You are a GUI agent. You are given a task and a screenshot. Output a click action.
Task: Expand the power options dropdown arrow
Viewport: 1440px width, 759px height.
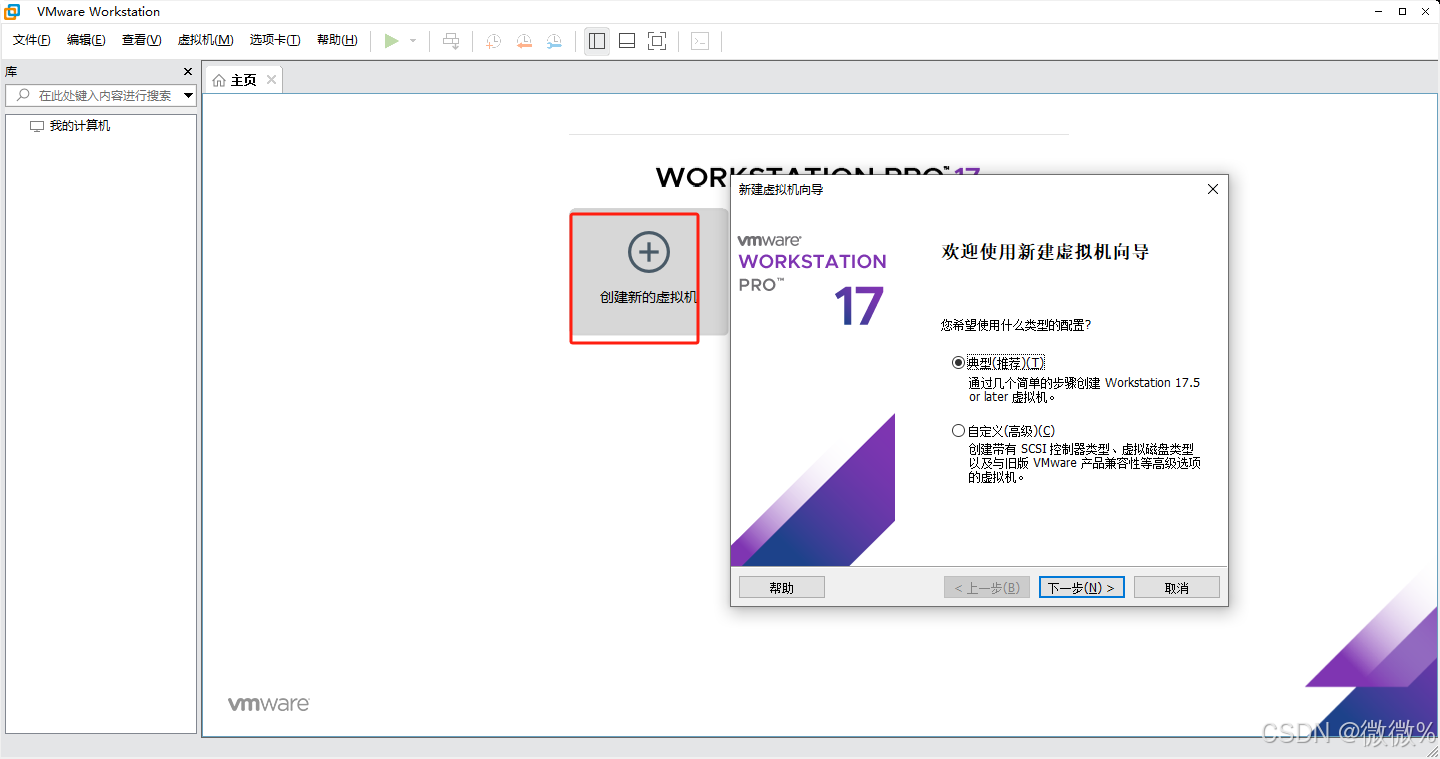click(x=413, y=41)
